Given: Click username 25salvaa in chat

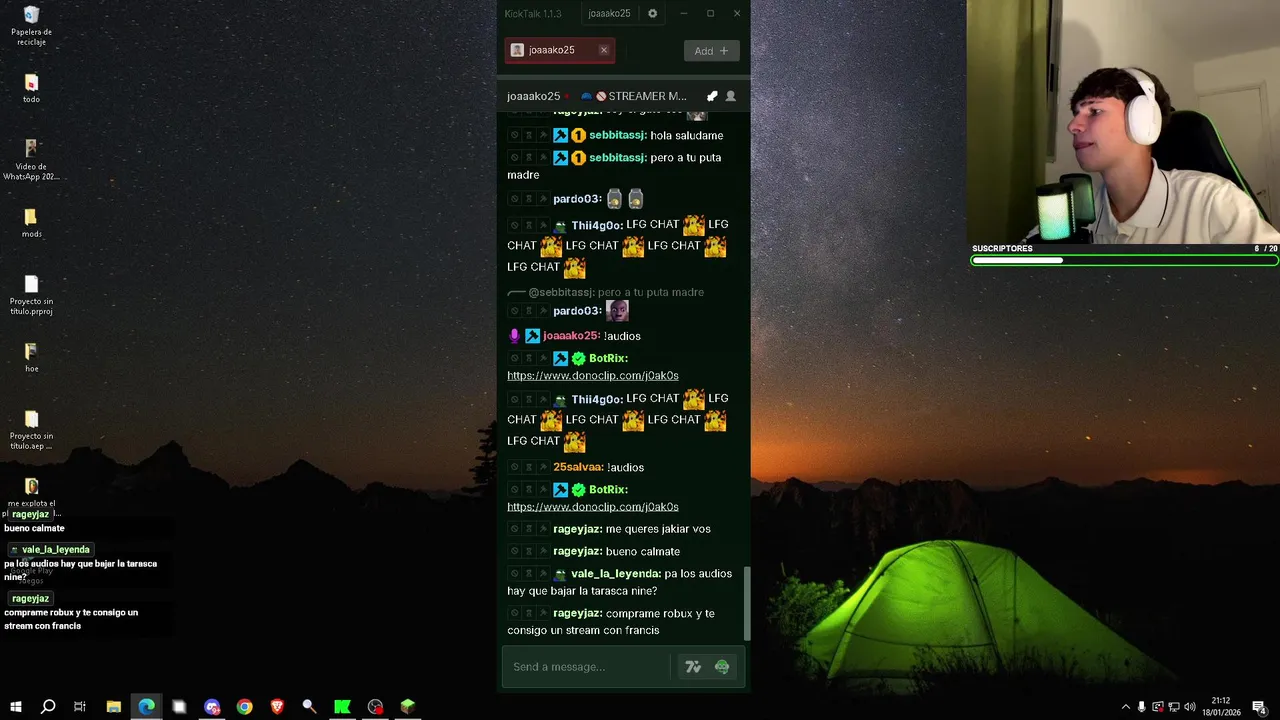Looking at the screenshot, I should coord(578,467).
